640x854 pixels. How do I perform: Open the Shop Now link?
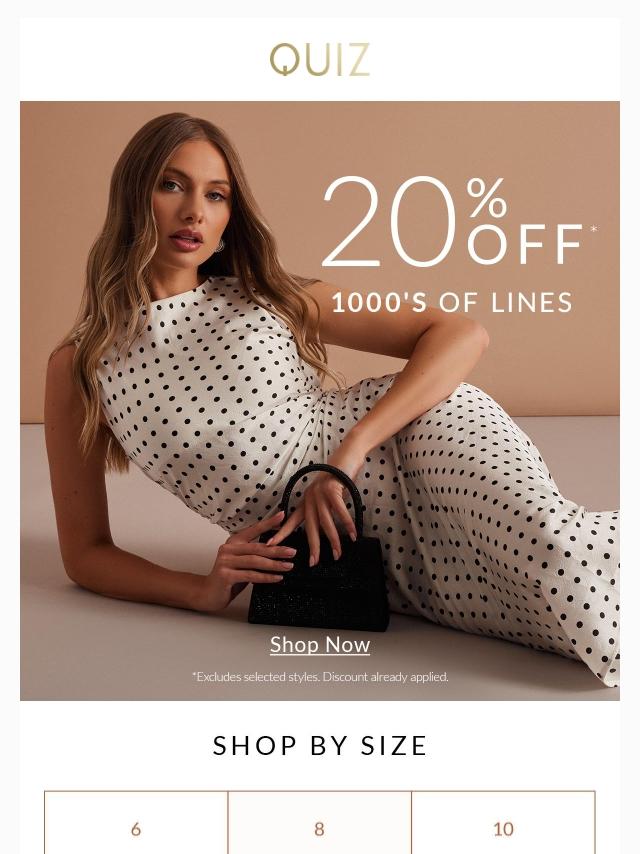click(x=320, y=644)
